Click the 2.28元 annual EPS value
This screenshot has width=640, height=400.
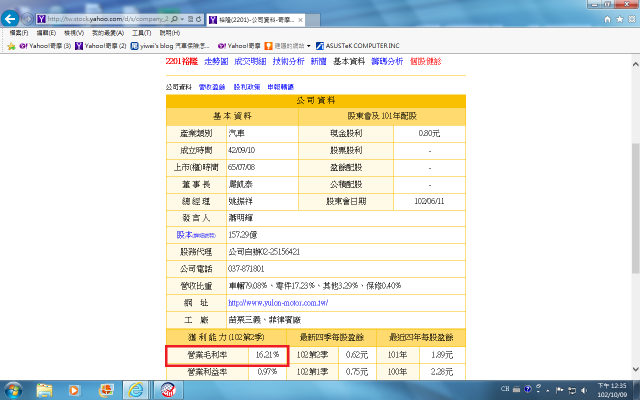click(442, 372)
